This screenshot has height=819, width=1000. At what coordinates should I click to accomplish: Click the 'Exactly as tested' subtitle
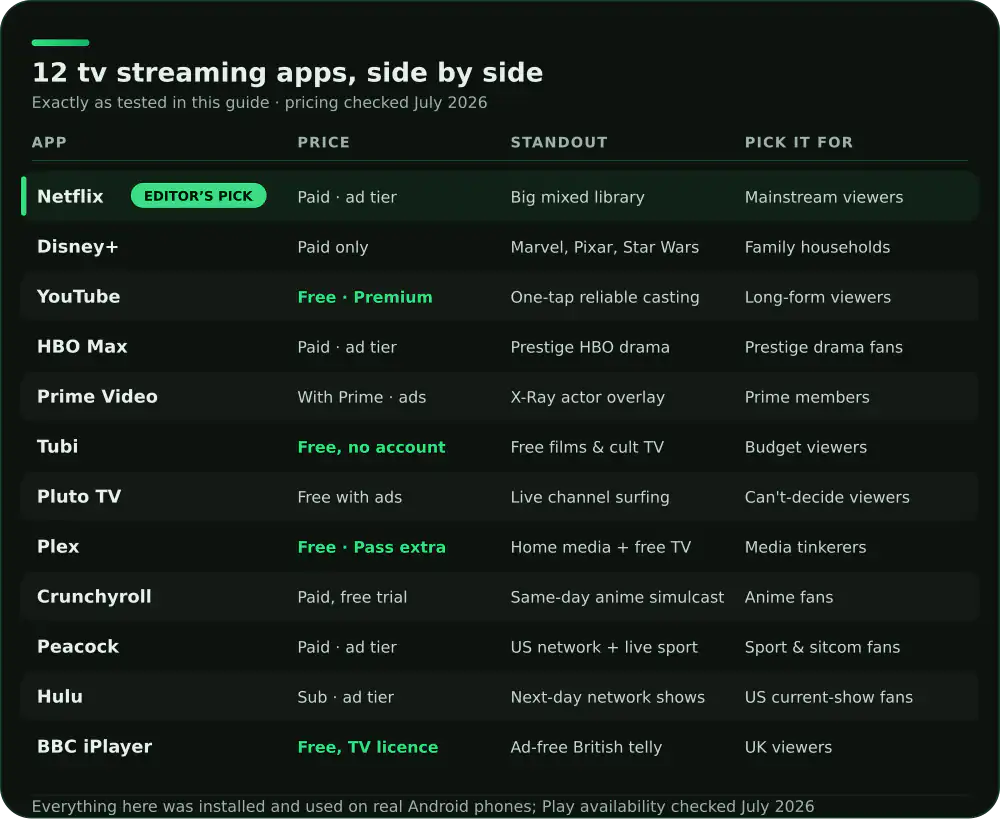pos(259,103)
